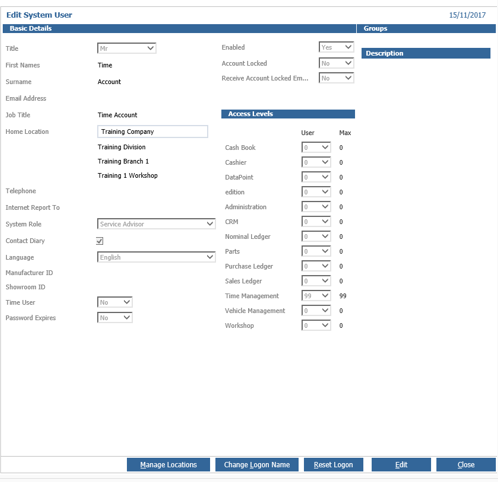Click the Change Logon Name button
This screenshot has height=482, width=498.
(257, 465)
